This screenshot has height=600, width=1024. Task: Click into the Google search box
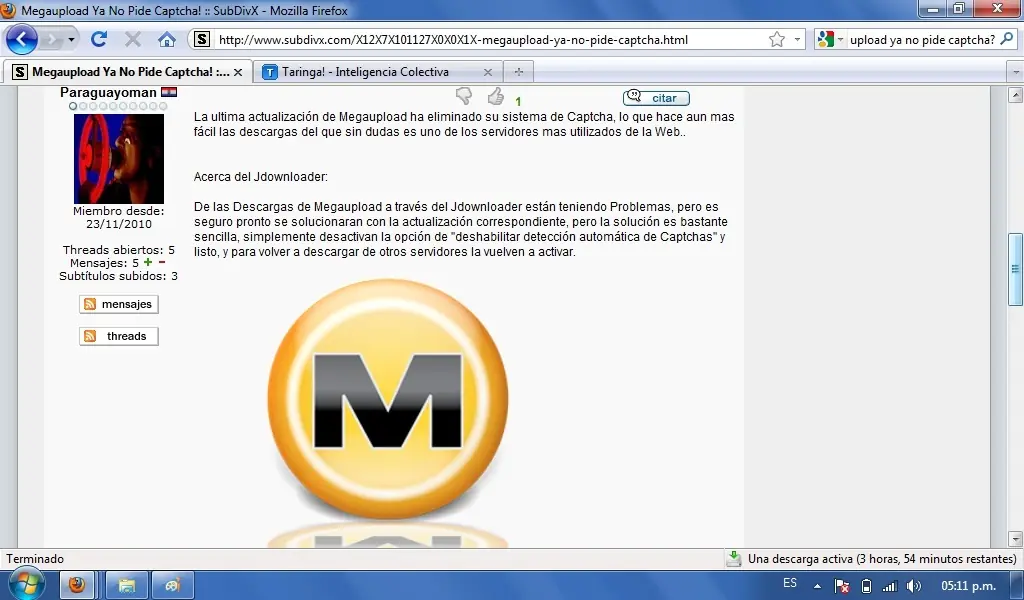click(921, 40)
